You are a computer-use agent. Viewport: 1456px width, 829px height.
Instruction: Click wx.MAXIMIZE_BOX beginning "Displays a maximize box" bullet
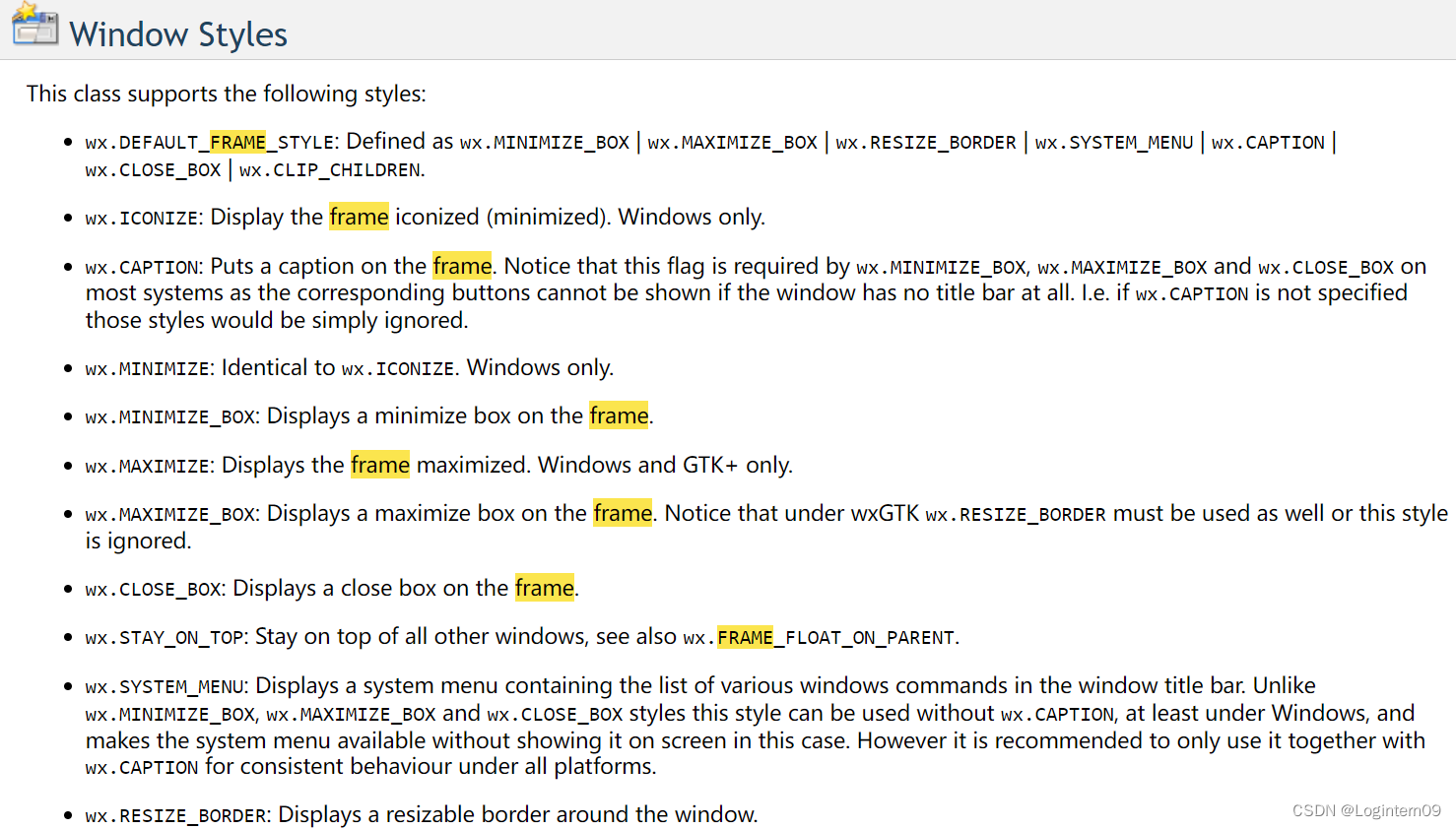pos(170,515)
